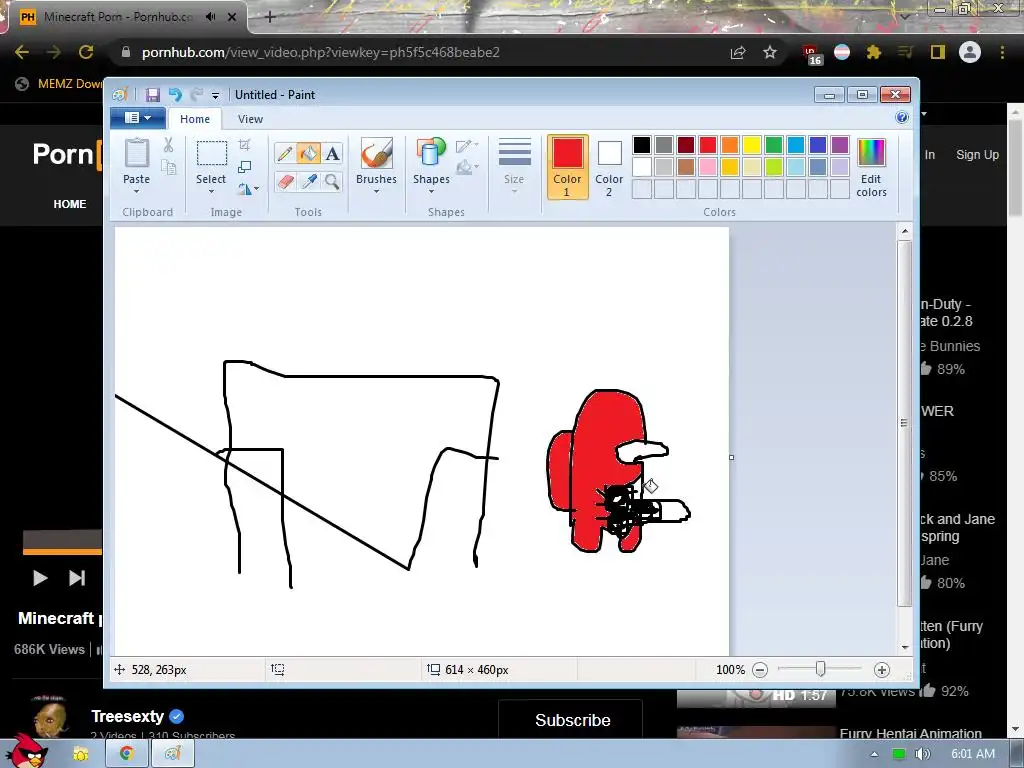
Task: Open the shape Outline dropdown
Action: (x=467, y=146)
